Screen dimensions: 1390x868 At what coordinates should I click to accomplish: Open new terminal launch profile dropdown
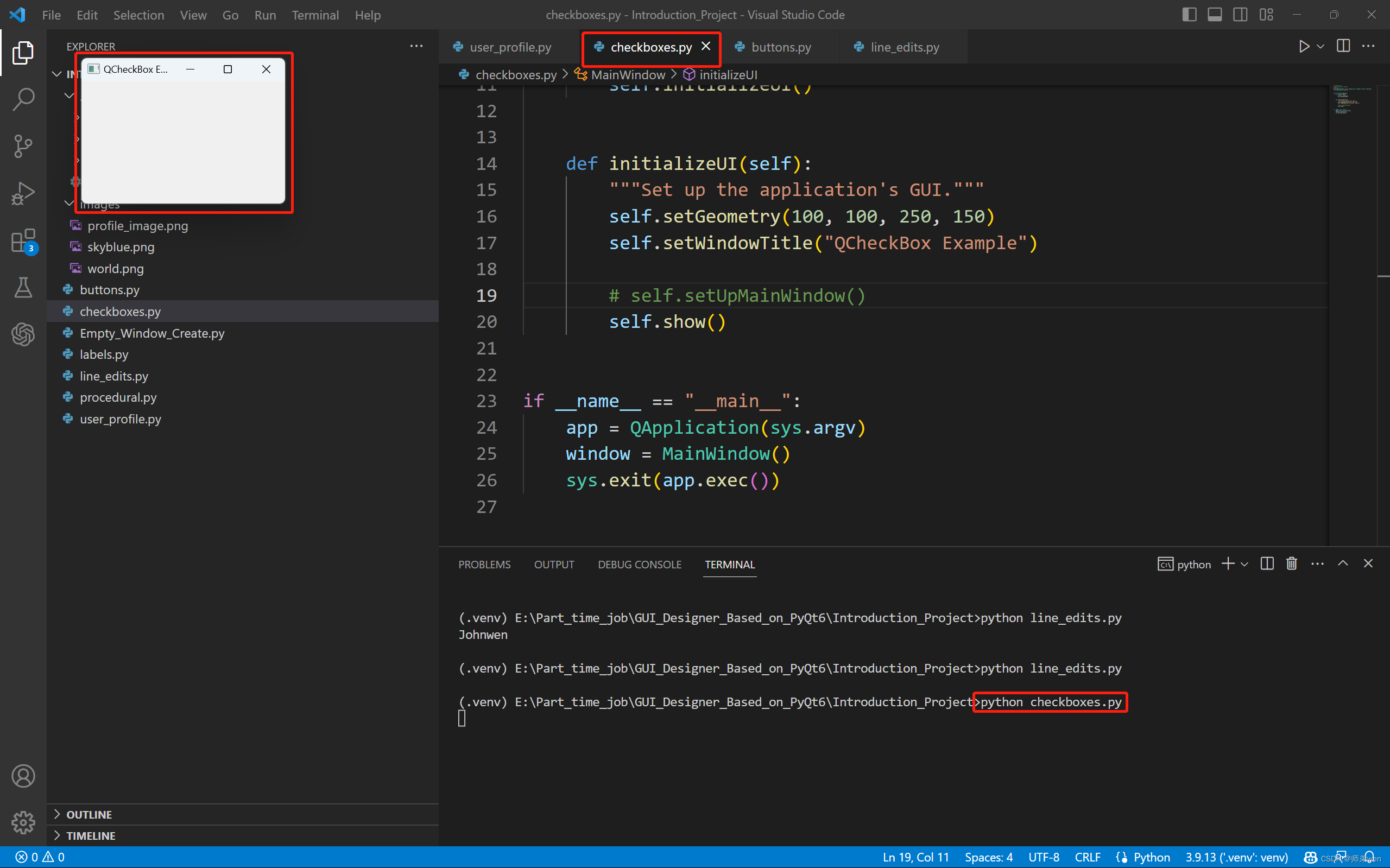tap(1244, 565)
